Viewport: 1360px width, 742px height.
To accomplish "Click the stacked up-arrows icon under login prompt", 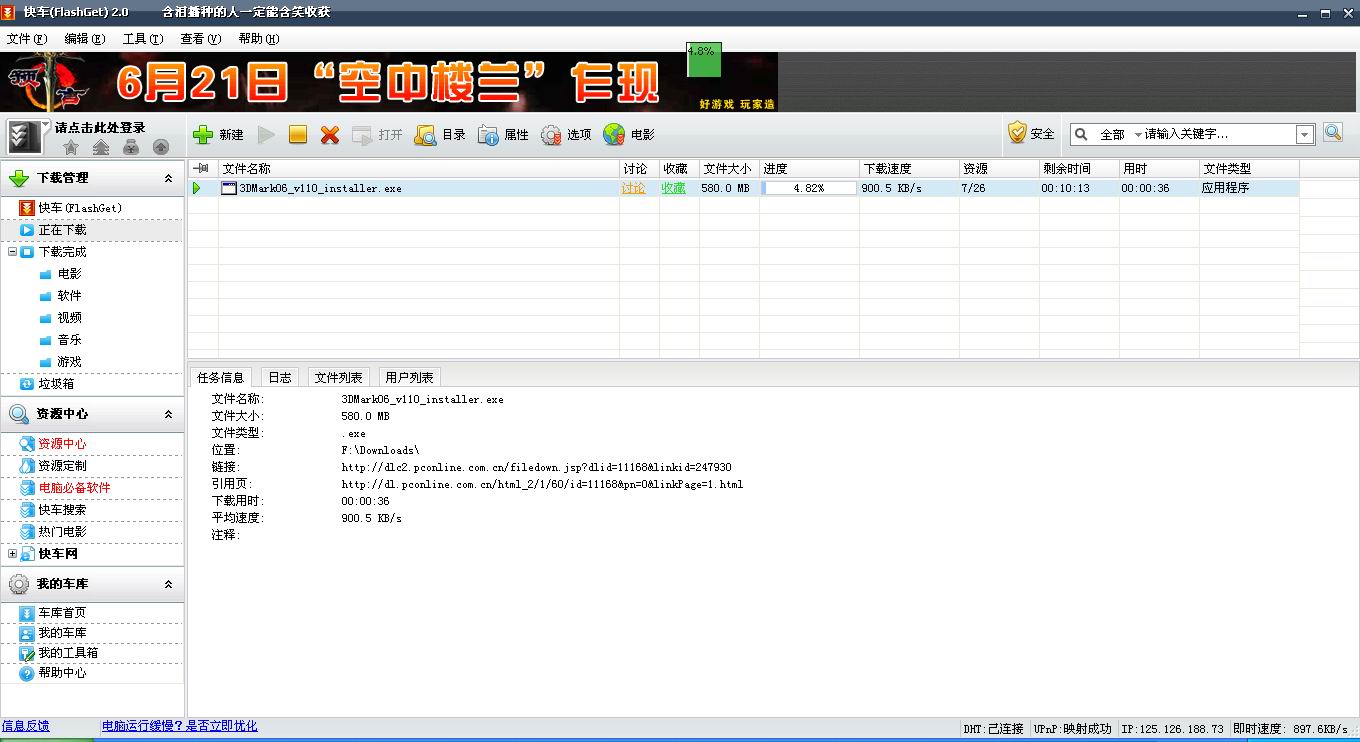I will pos(101,147).
